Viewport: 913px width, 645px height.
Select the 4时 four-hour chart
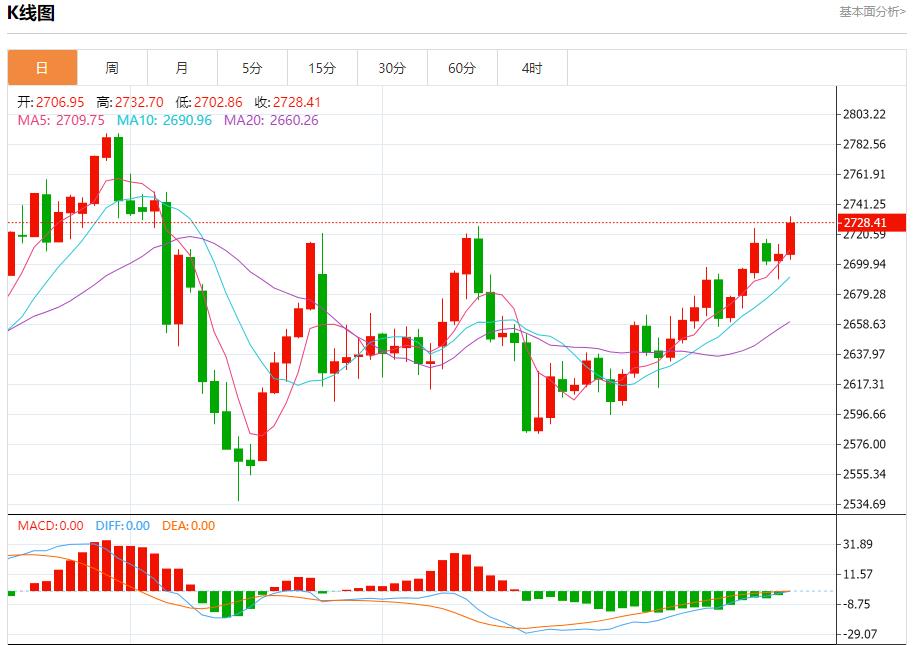[533, 68]
